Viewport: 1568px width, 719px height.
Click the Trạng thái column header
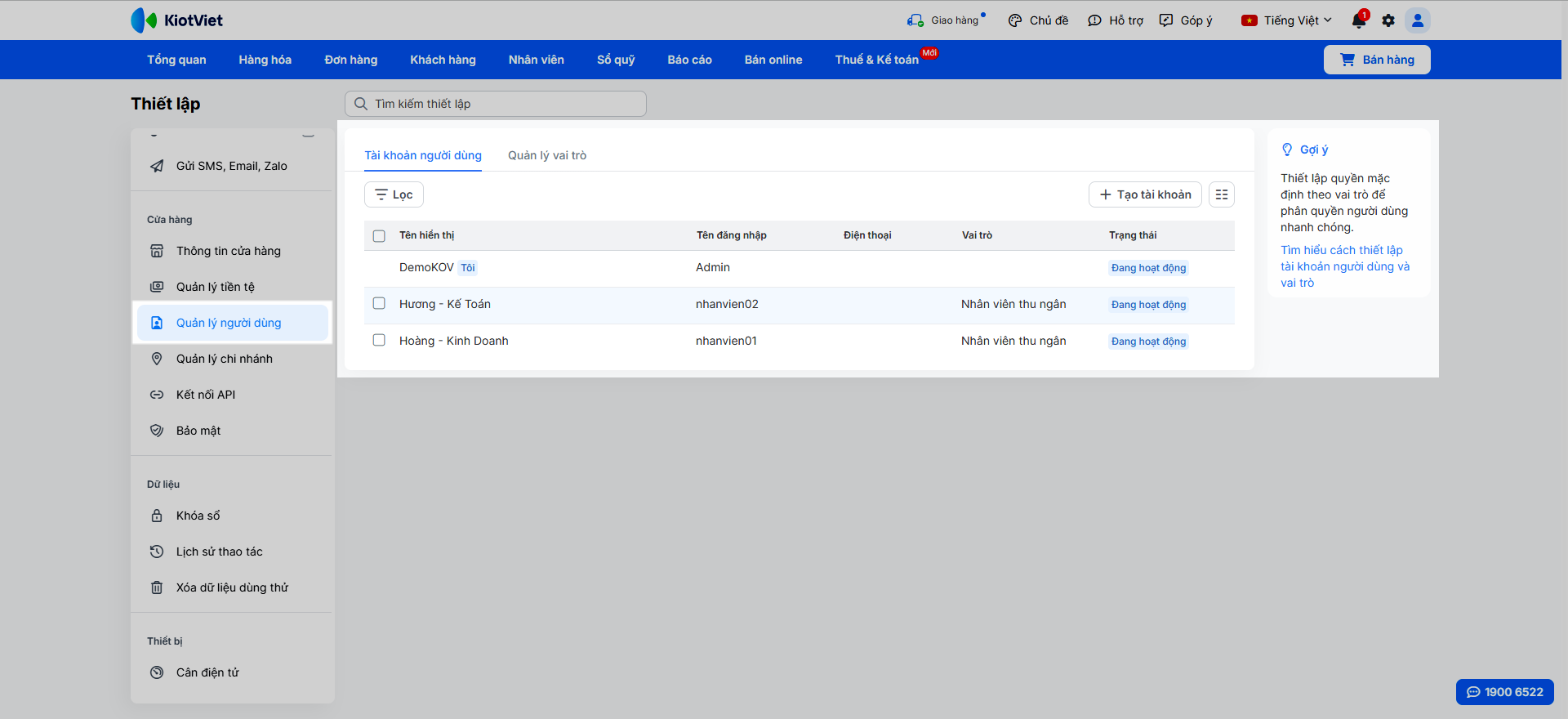pyautogui.click(x=1133, y=235)
